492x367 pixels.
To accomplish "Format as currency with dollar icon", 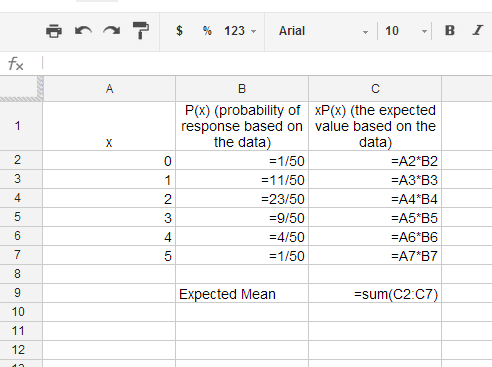I will [x=179, y=31].
